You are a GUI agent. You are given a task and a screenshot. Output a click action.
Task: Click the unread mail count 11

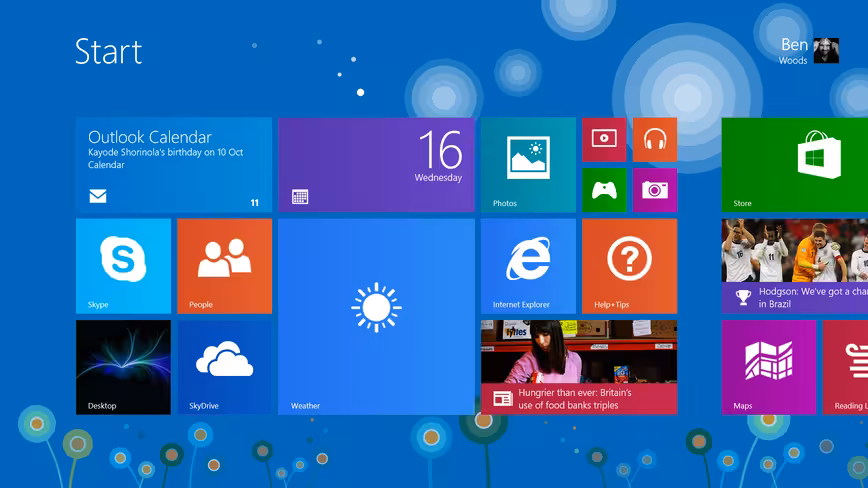[255, 203]
